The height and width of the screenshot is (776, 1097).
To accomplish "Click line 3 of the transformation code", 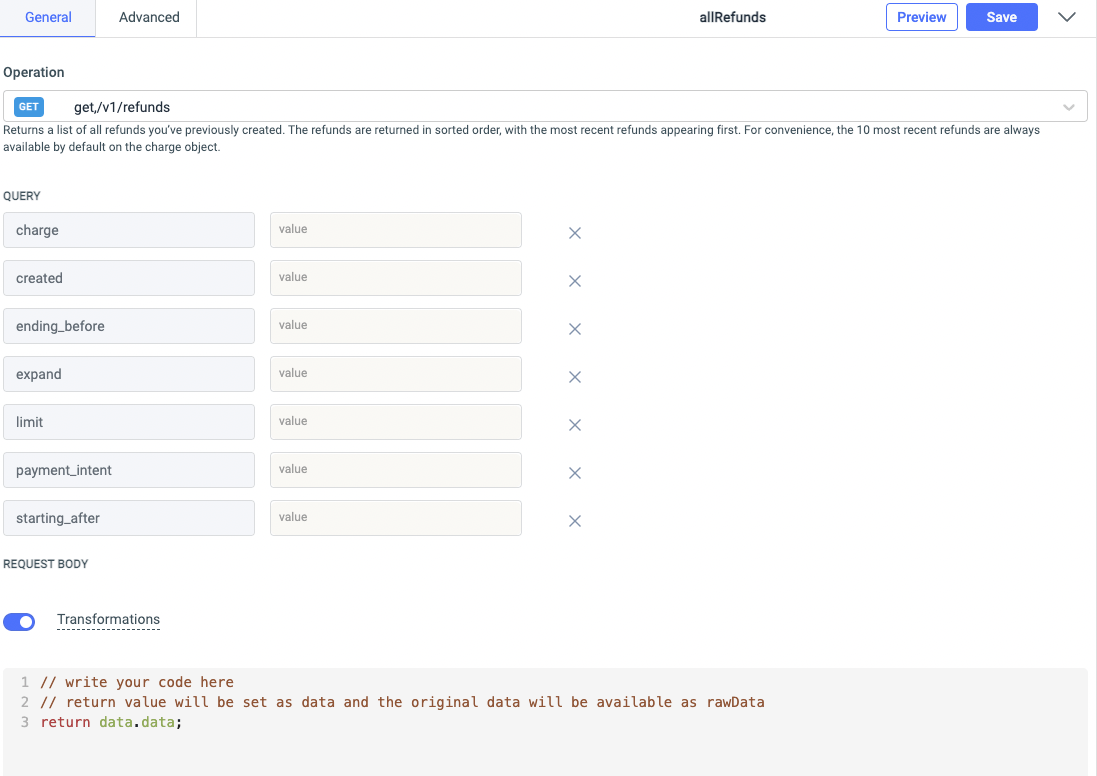I will click(110, 722).
